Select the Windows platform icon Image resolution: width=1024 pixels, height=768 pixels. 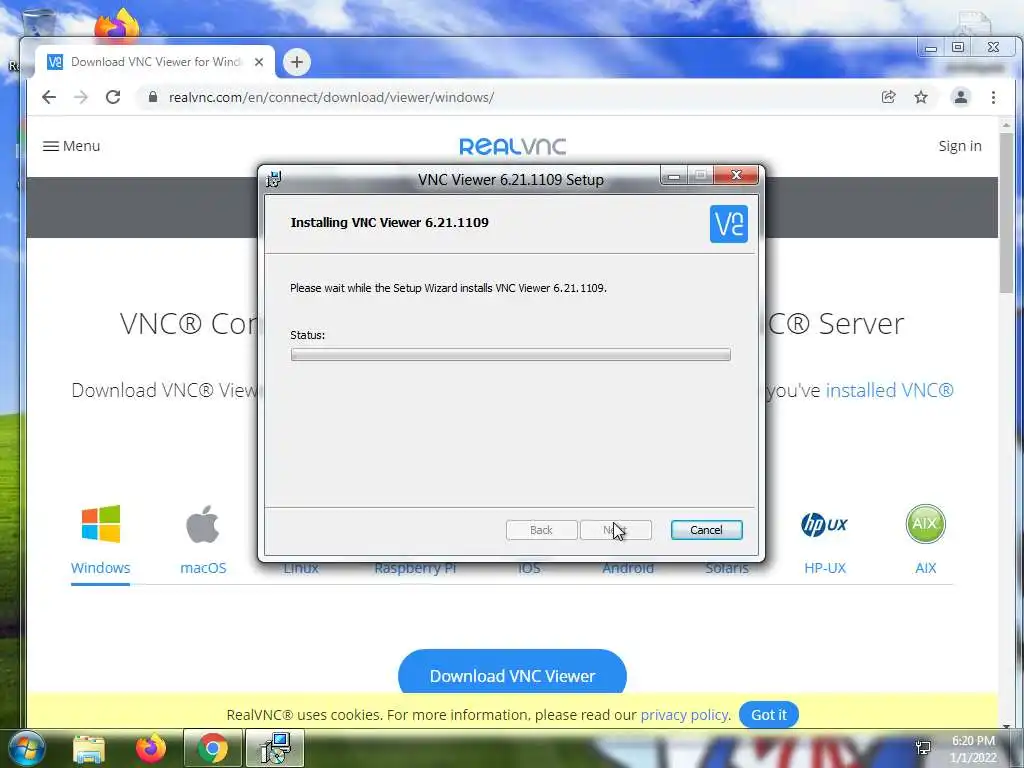[101, 524]
